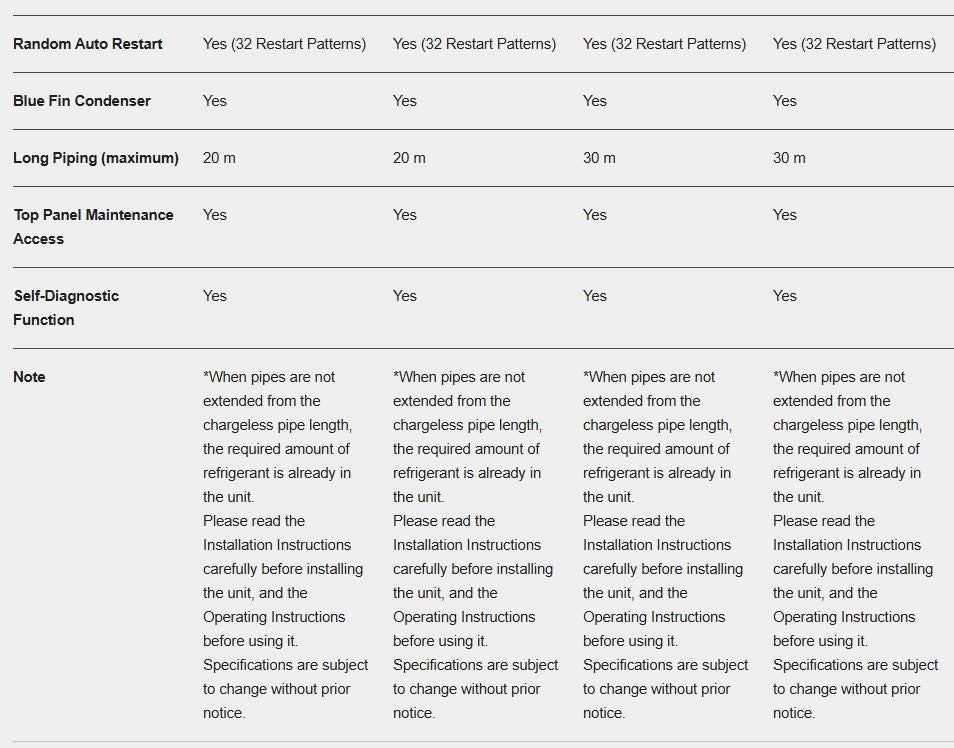Click third column's 30 m piping value

coord(599,158)
